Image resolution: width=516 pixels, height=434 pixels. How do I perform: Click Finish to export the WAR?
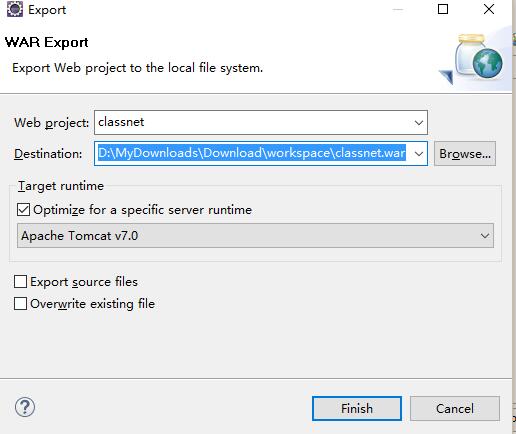[x=357, y=408]
